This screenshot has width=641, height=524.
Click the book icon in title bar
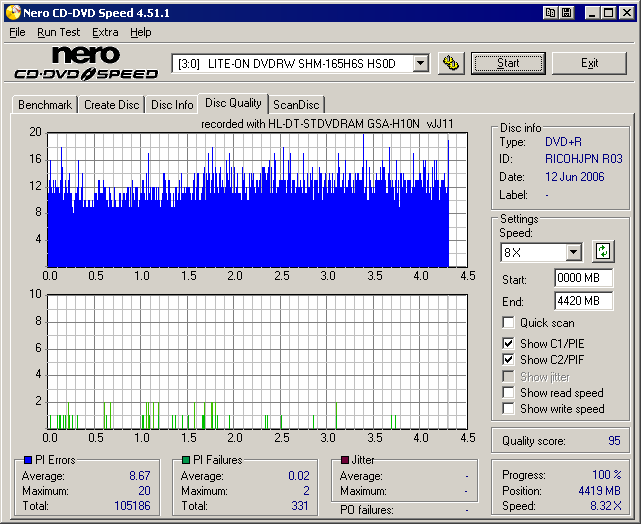pos(550,13)
